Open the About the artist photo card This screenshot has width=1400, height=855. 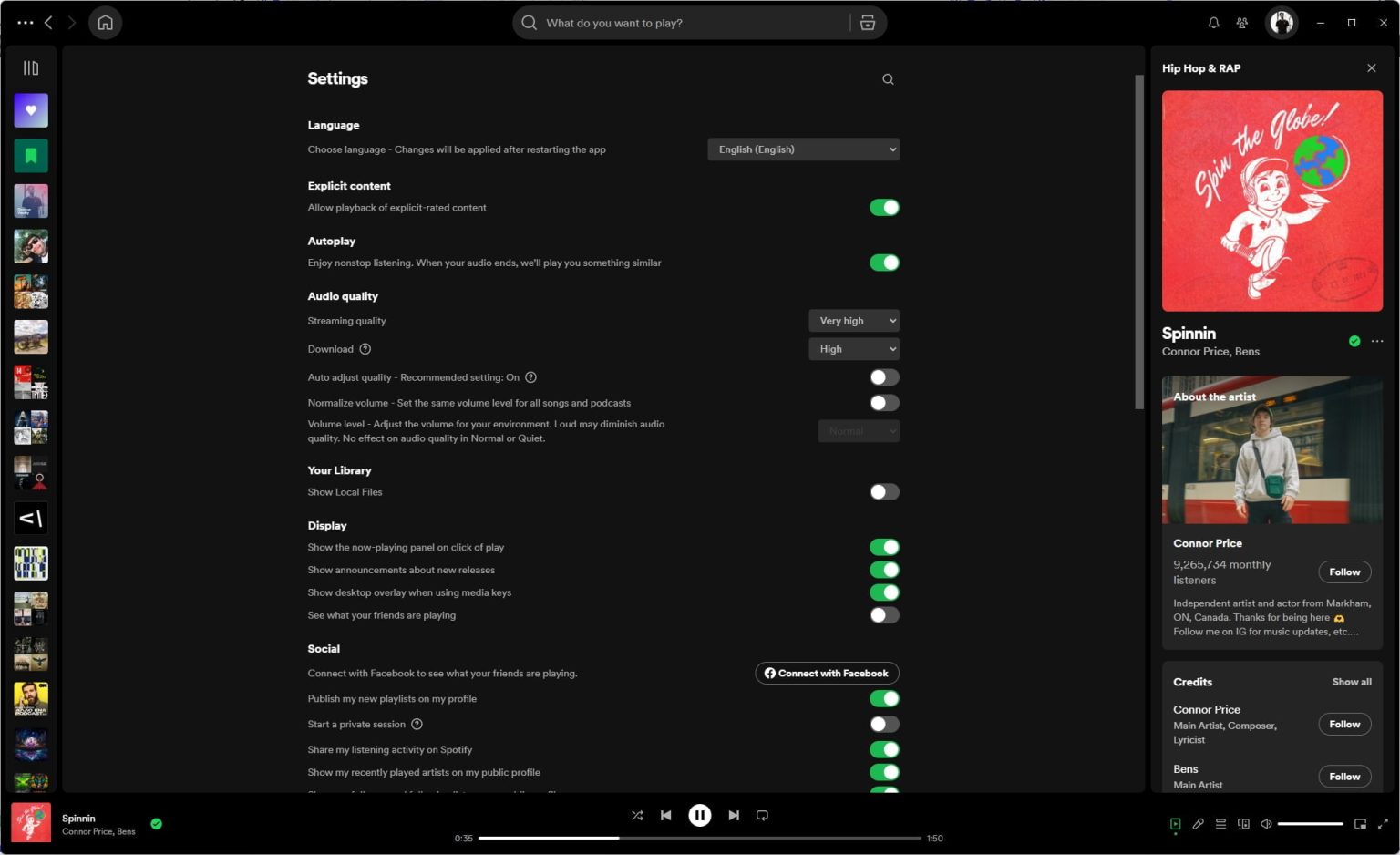[x=1272, y=450]
